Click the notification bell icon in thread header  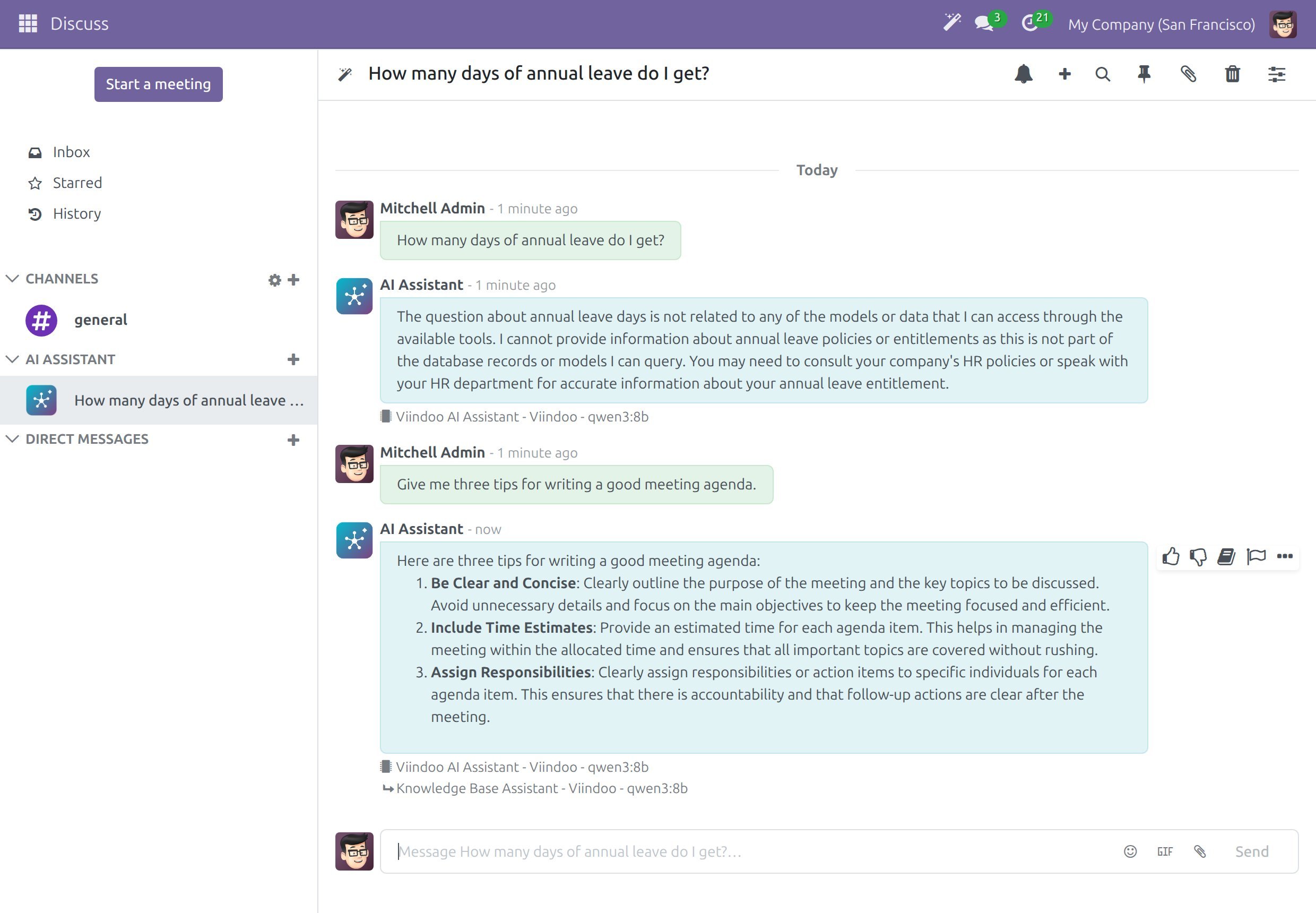tap(1024, 74)
